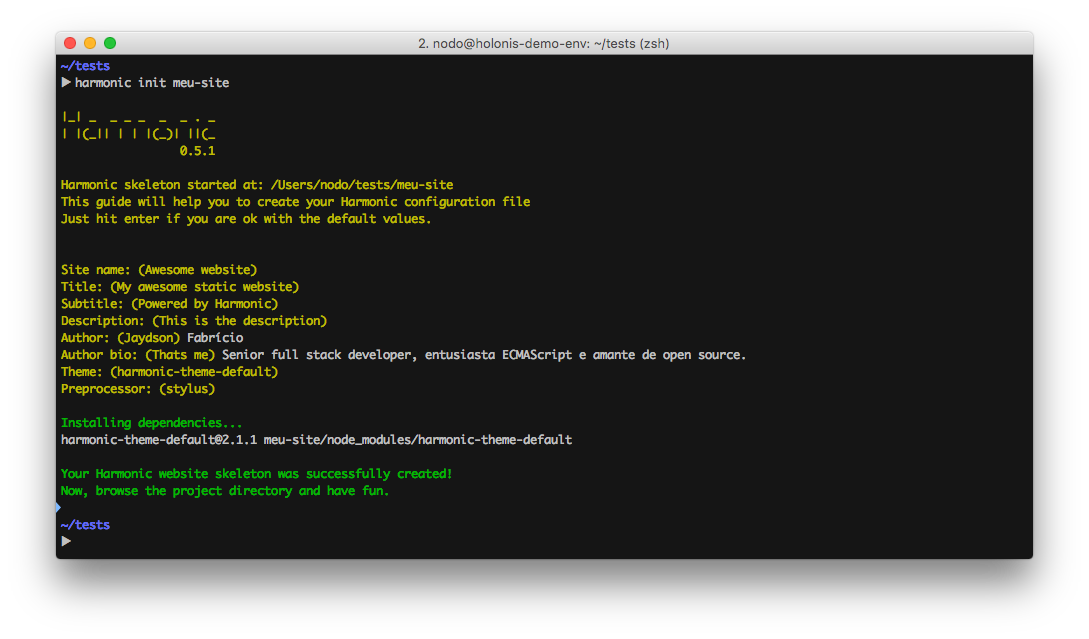This screenshot has height=639, width=1089.
Task: Click the blue marker at terminal's left edge
Action: pos(58,508)
